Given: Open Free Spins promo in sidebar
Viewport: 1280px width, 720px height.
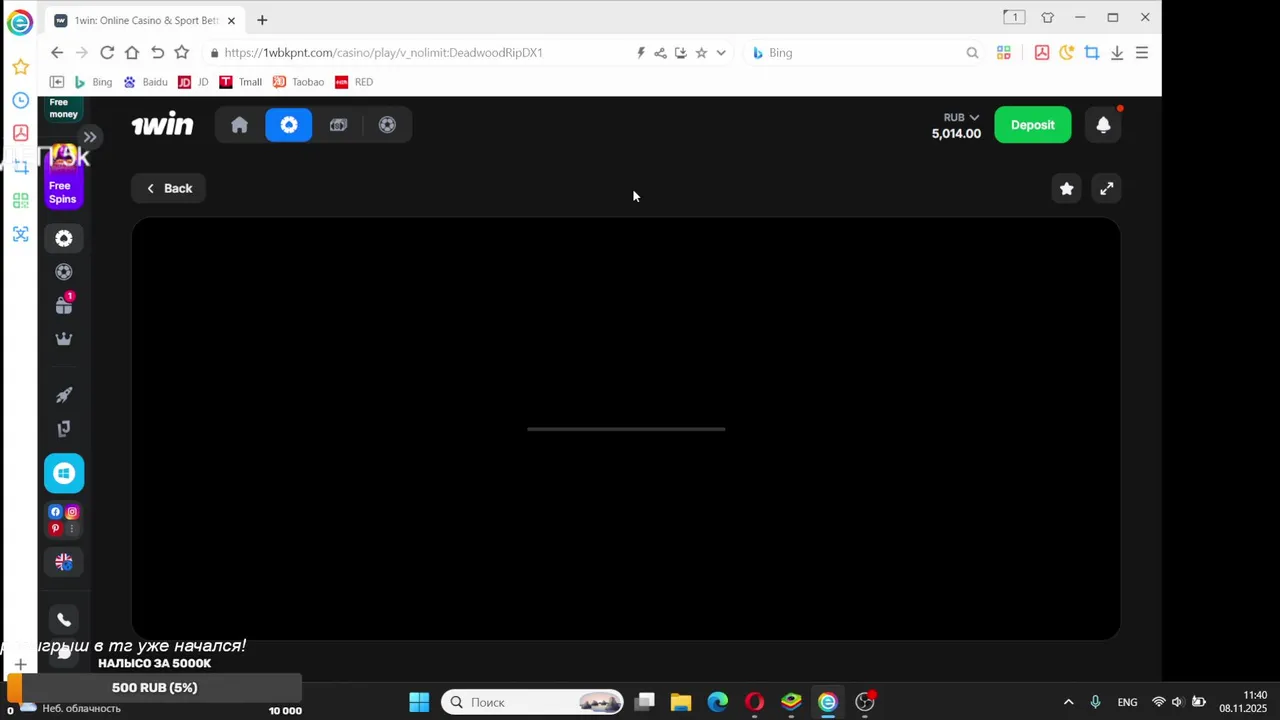Looking at the screenshot, I should click(x=63, y=178).
